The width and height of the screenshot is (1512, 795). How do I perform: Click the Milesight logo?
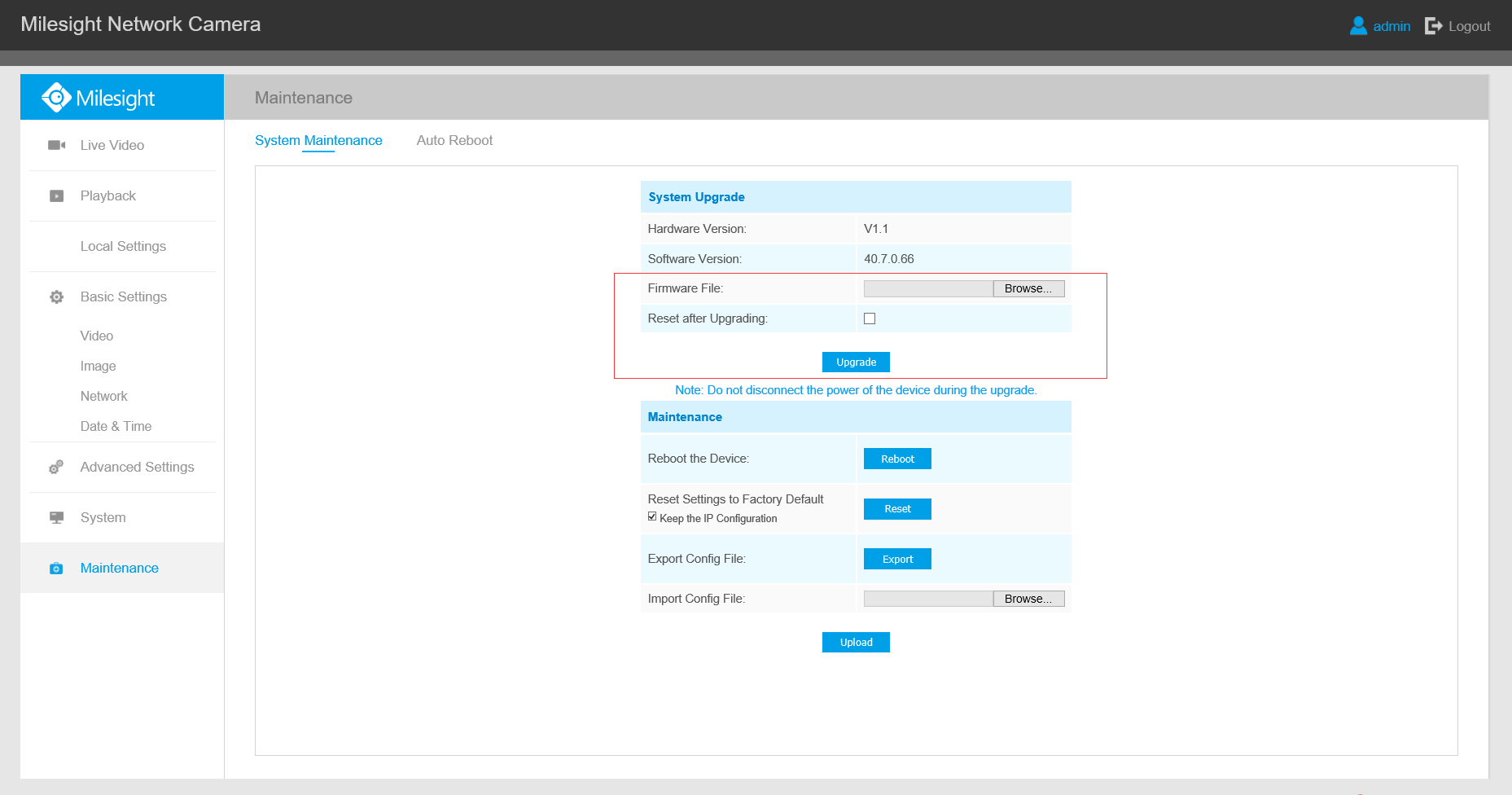(99, 98)
